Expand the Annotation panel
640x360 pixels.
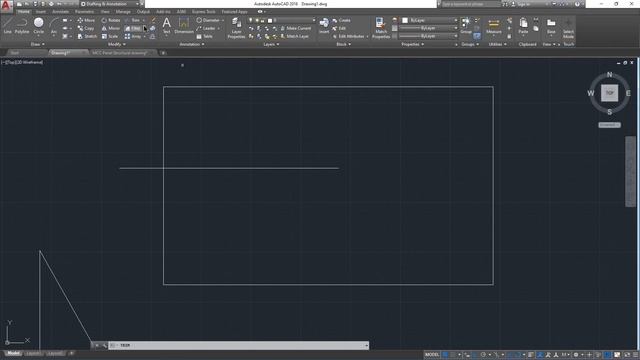coord(192,44)
